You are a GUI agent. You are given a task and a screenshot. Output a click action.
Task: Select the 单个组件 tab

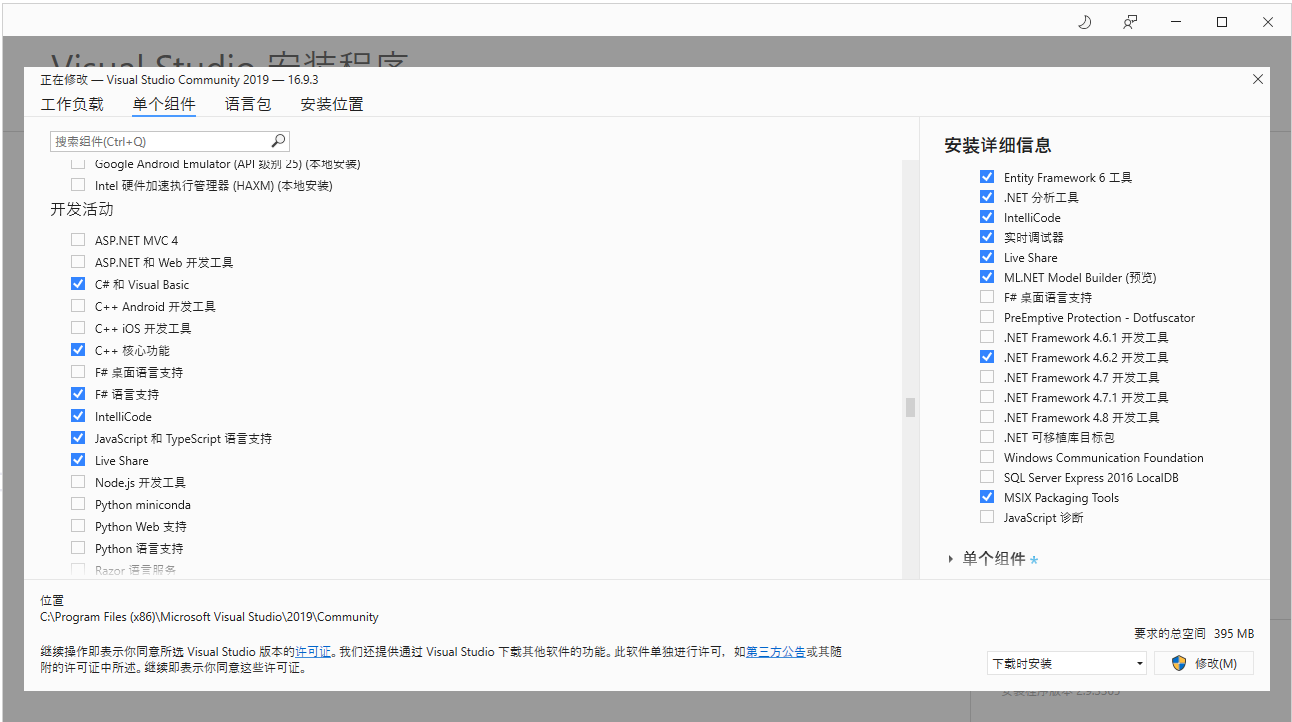164,104
